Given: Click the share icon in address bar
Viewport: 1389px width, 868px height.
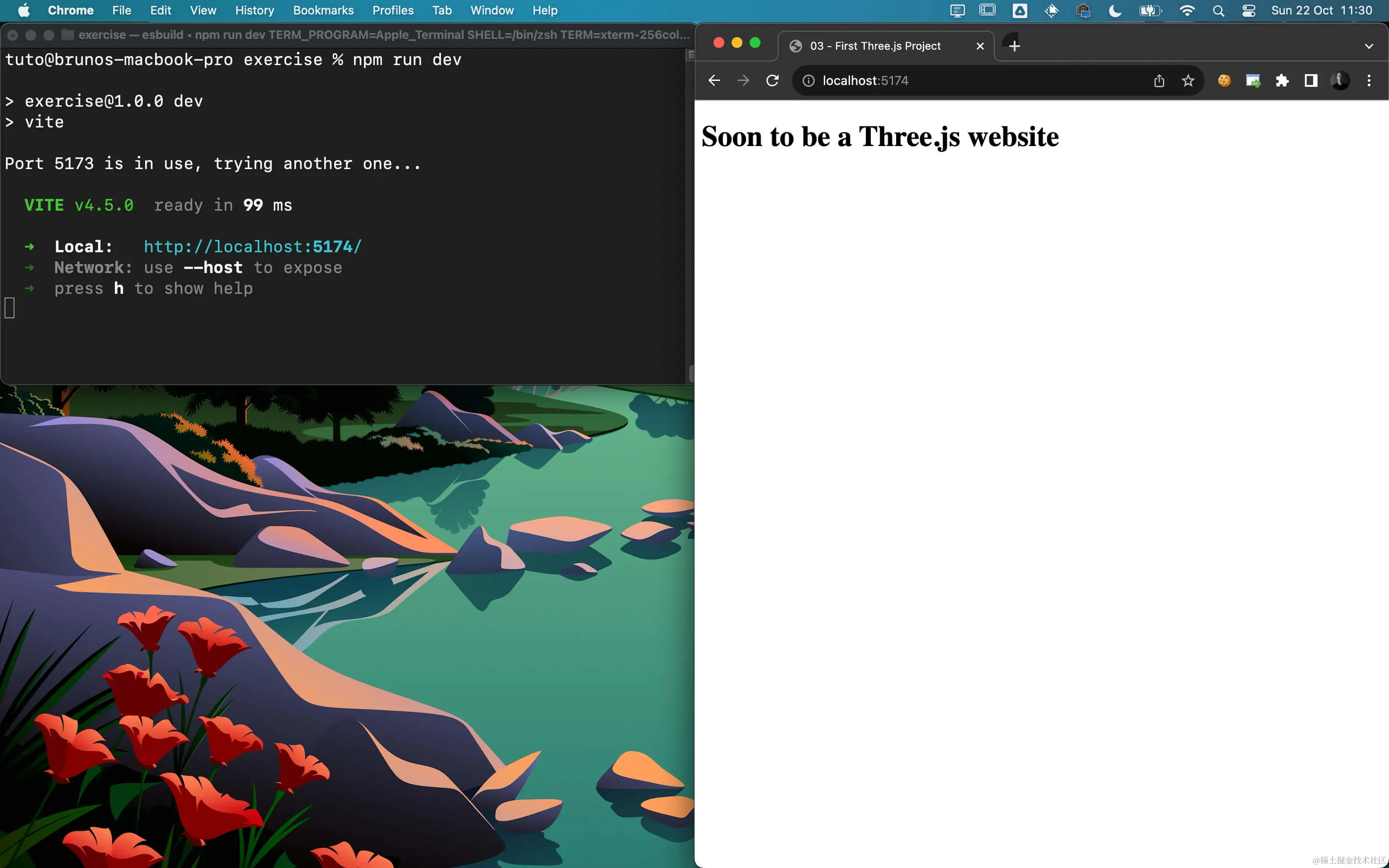Looking at the screenshot, I should (x=1158, y=80).
